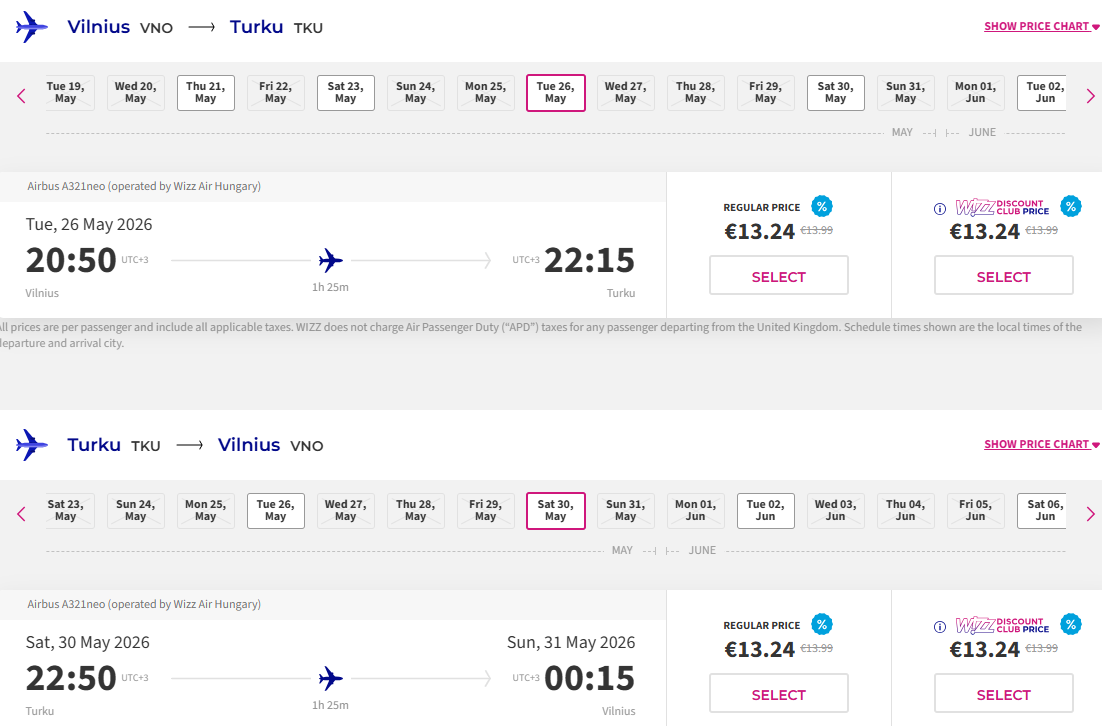
Task: Expand the Vilnius to Turku price chart
Action: pos(1041,27)
